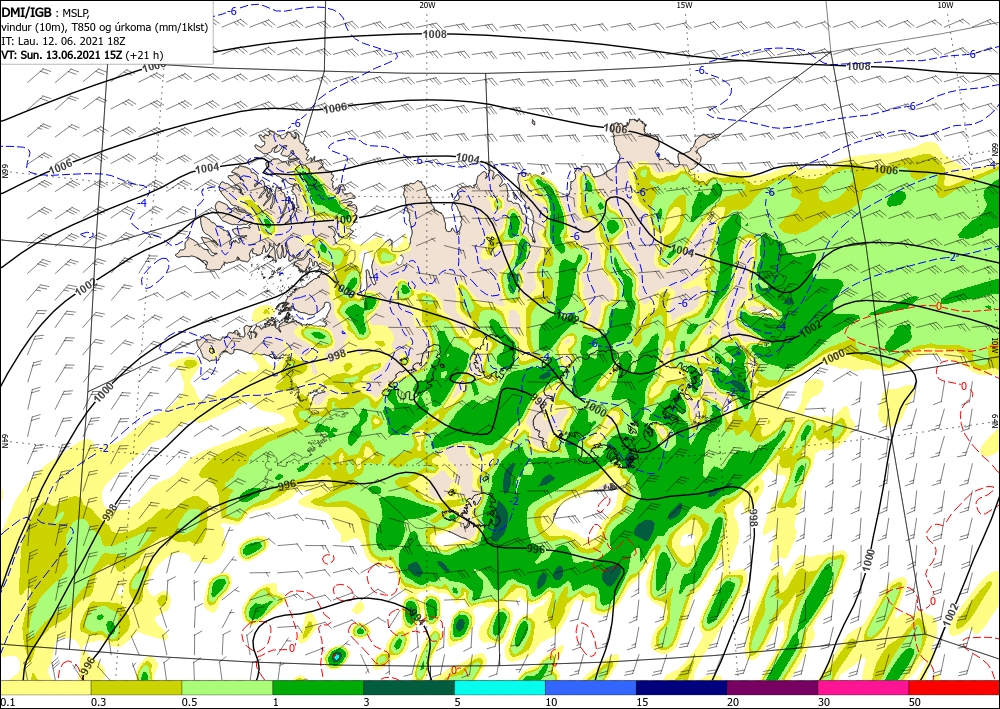Click legend value '0.1'
Viewport: 1000px width, 709px height.
click(8, 702)
